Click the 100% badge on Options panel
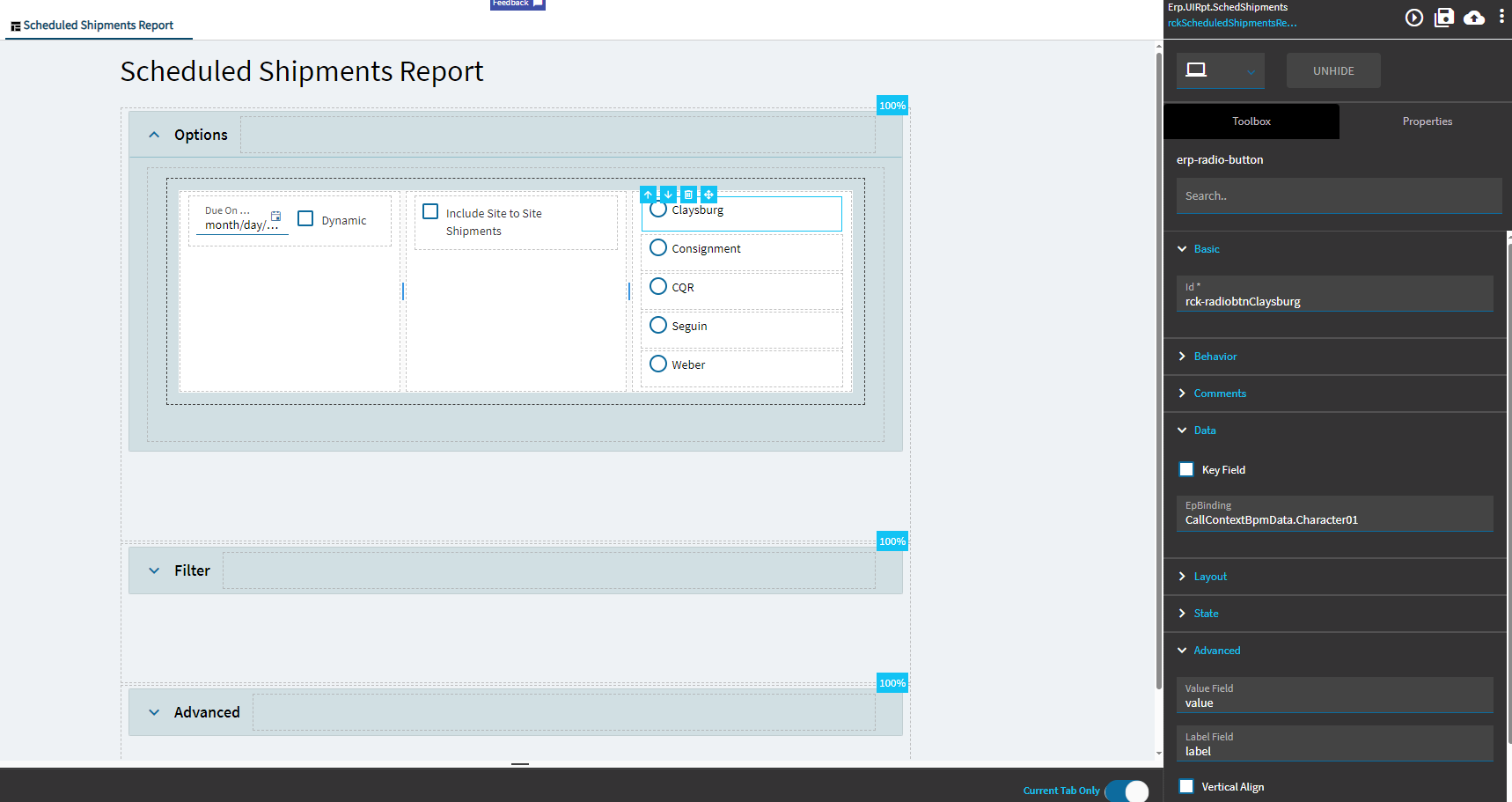 click(892, 106)
